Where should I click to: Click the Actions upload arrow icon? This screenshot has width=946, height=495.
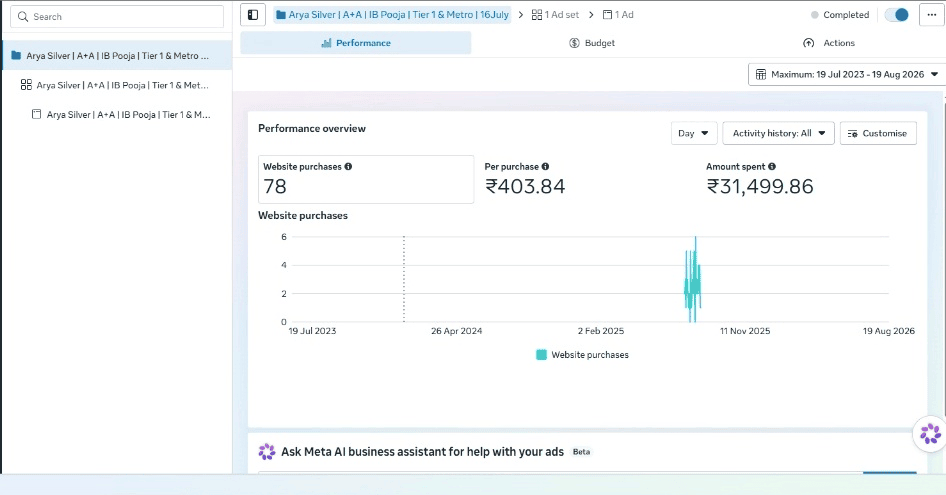[x=808, y=43]
